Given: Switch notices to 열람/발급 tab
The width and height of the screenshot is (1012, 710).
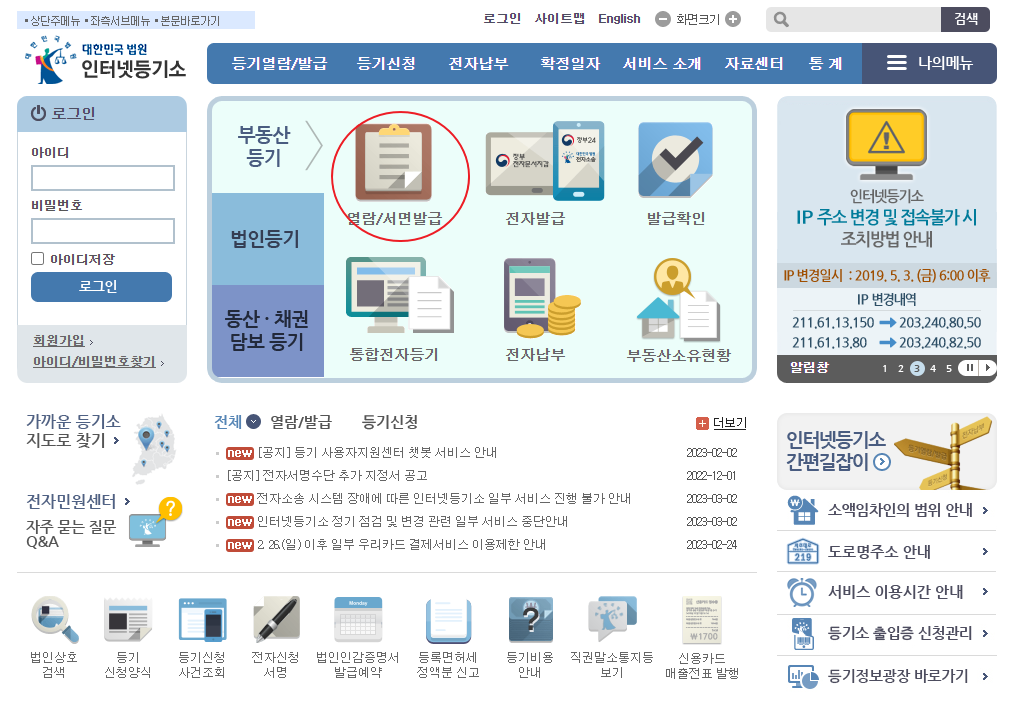Looking at the screenshot, I should pos(301,422).
